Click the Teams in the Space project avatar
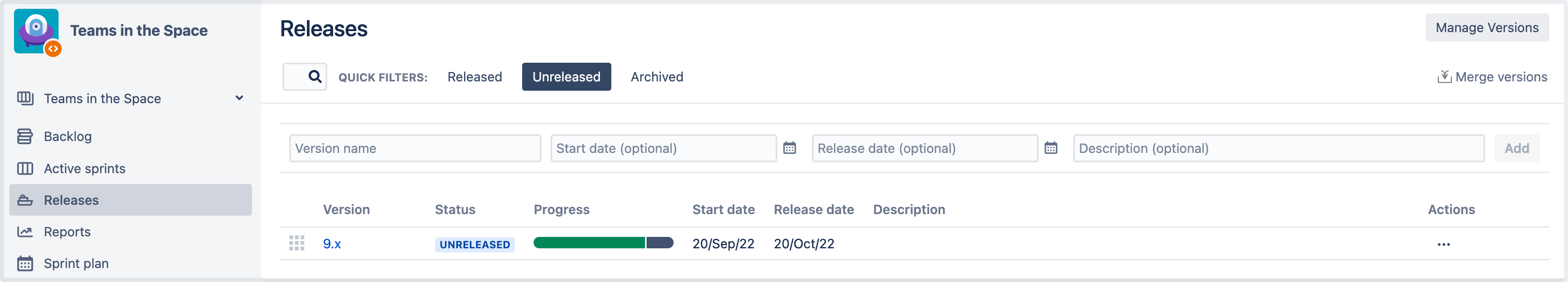 [37, 31]
